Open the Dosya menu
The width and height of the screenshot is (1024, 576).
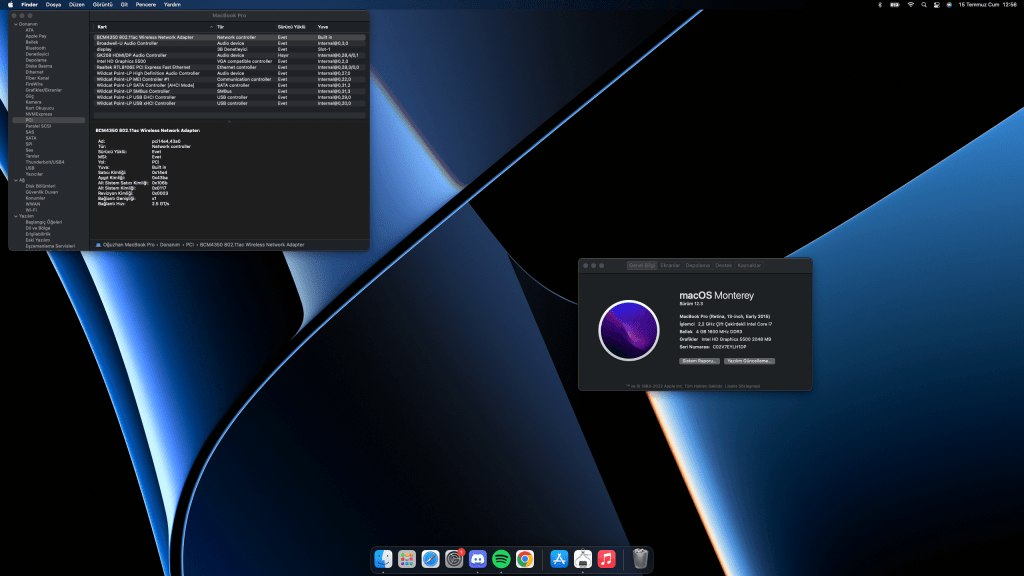54,5
